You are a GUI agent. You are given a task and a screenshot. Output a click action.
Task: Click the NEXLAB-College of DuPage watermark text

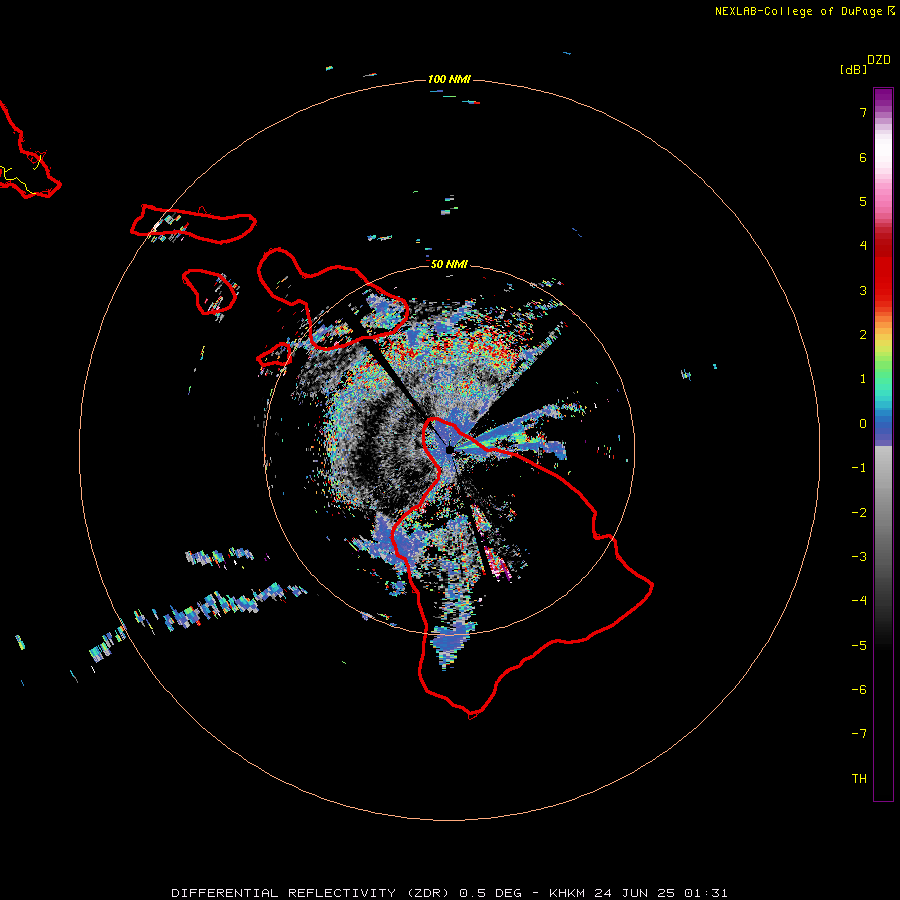tap(804, 11)
